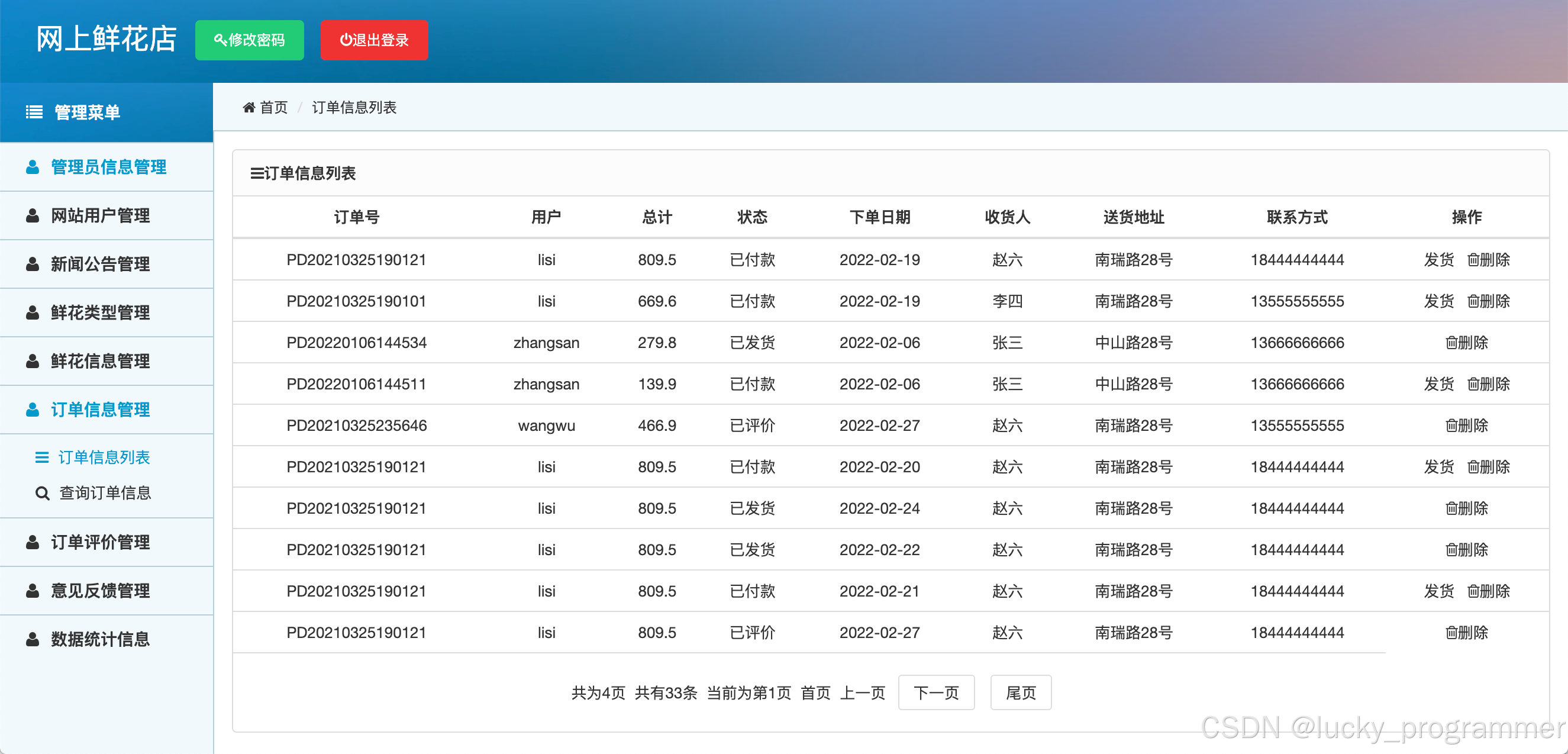
Task: Click the 管理菜单 list icon
Action: [34, 112]
